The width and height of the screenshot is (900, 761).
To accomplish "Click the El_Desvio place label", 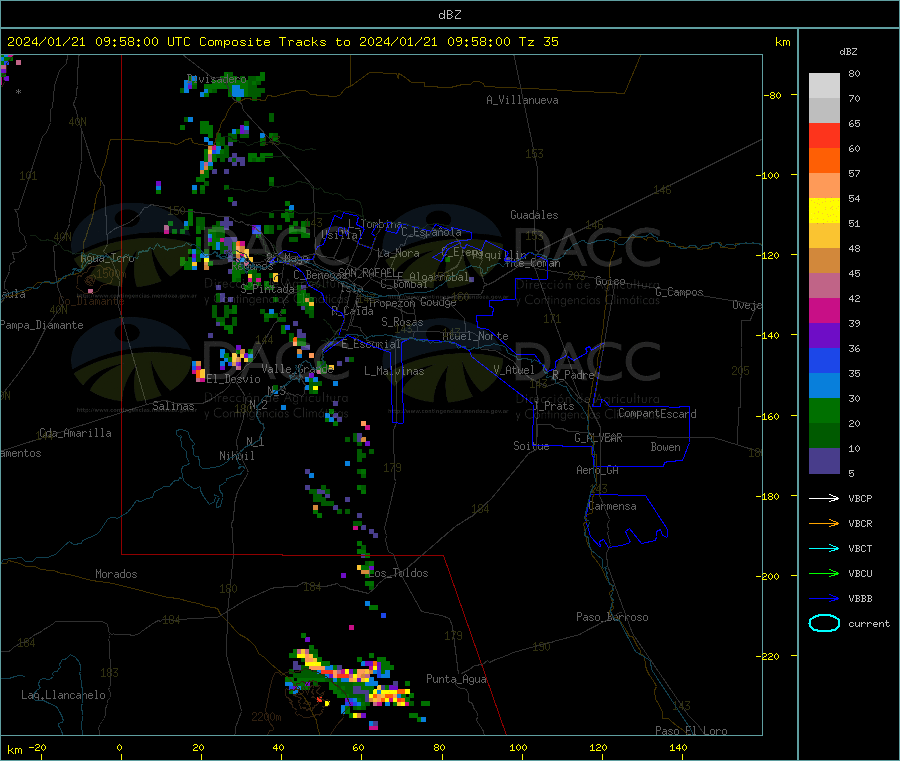I will (233, 379).
